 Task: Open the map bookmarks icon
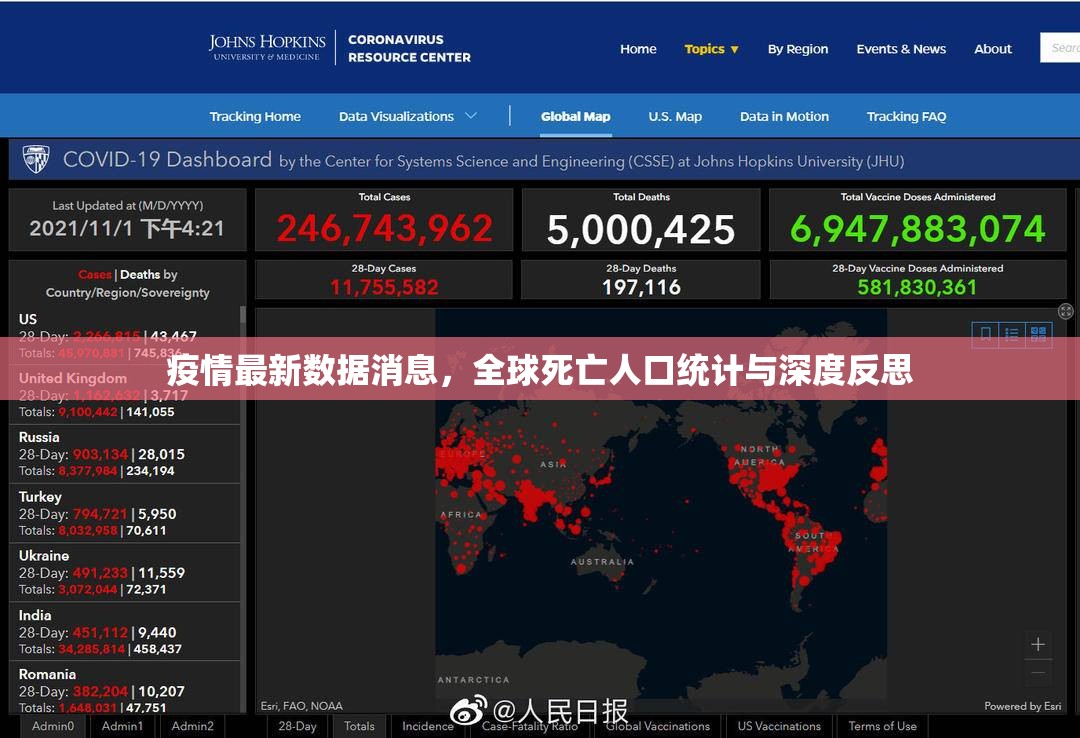[986, 334]
